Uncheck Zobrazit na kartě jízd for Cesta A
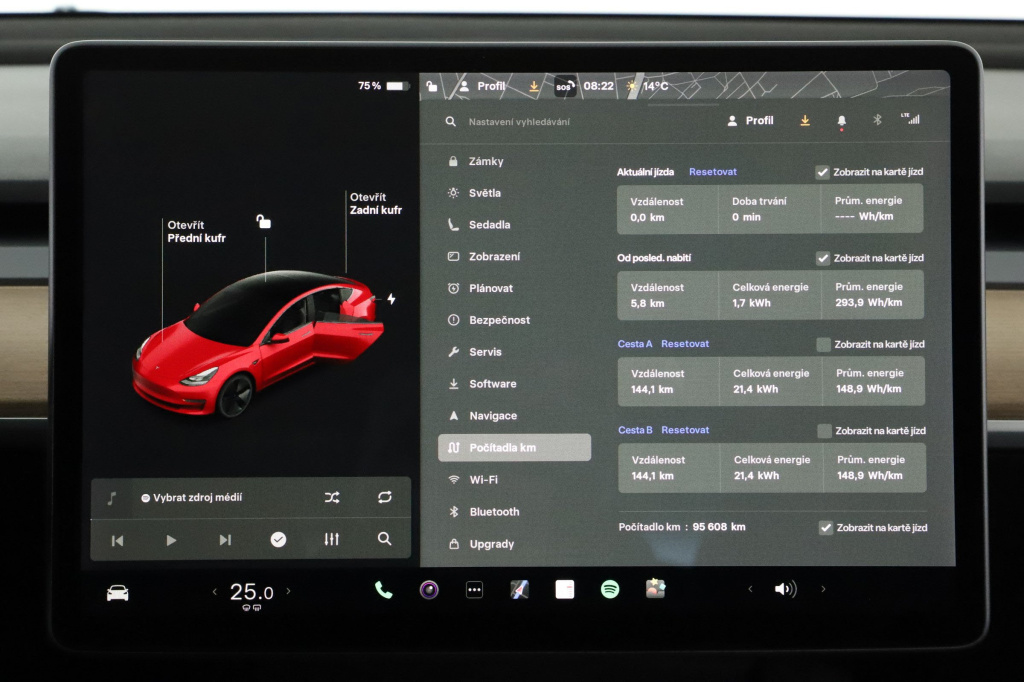1024x682 pixels. pos(823,344)
